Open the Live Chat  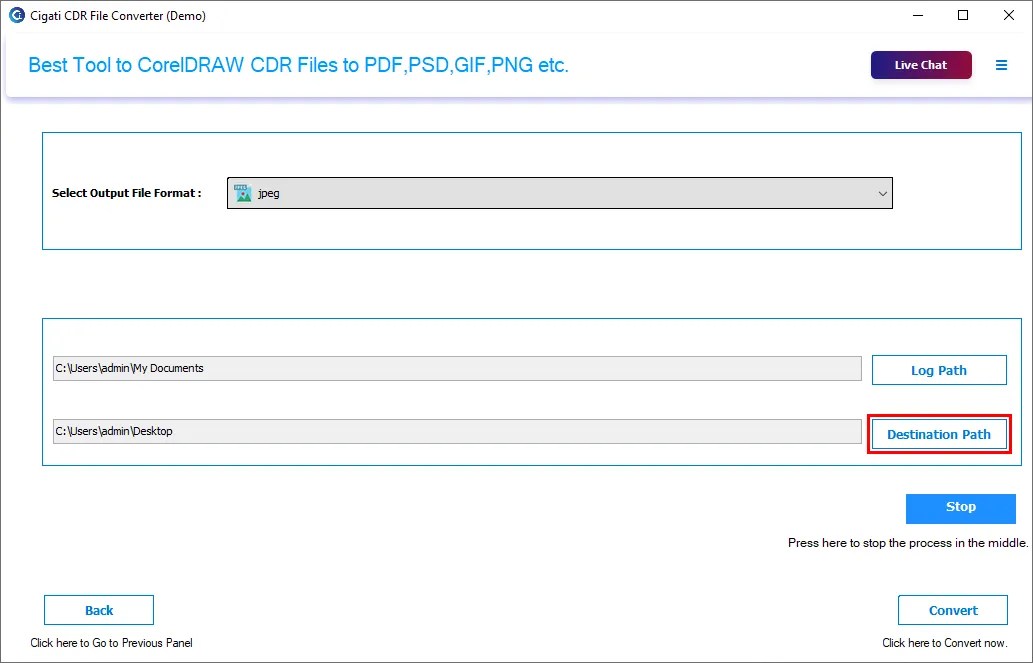[920, 64]
